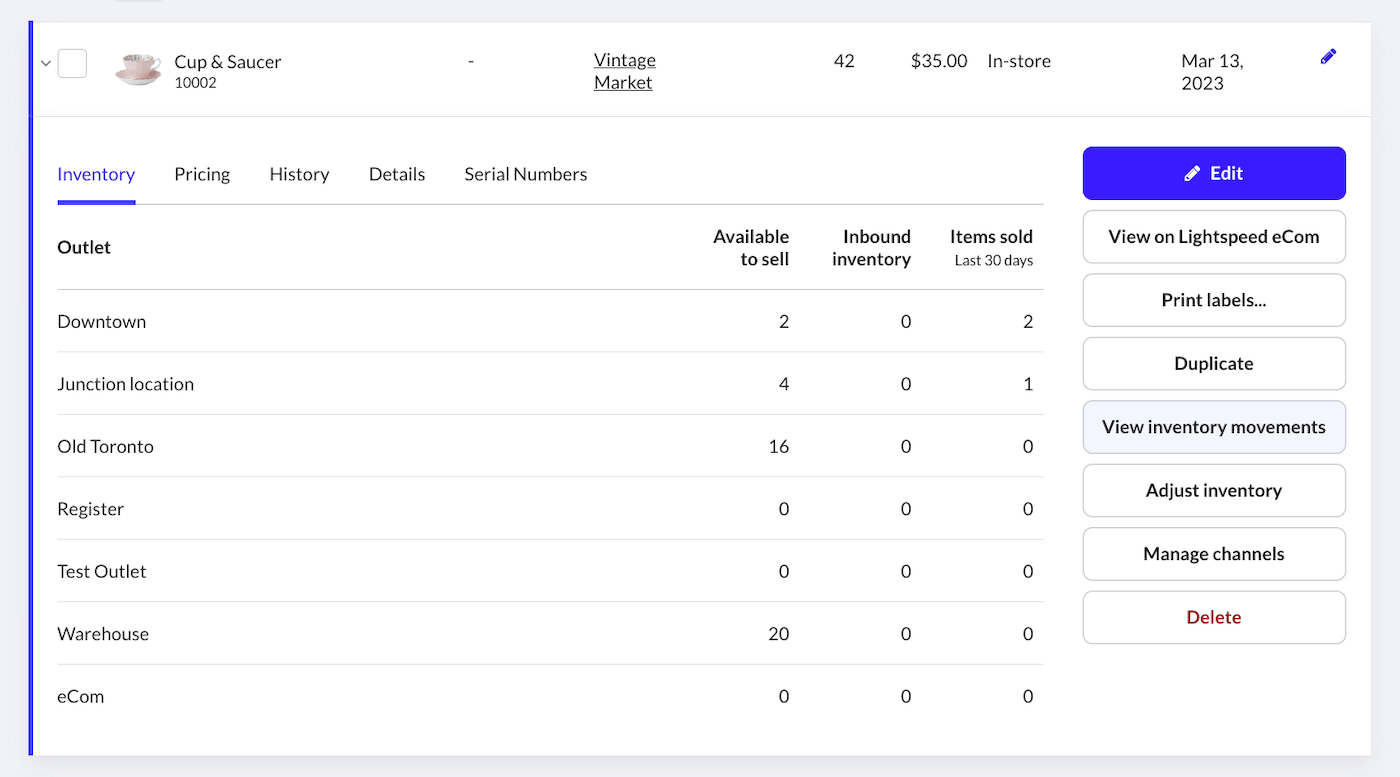Open the History tab
1400x777 pixels.
(x=299, y=174)
